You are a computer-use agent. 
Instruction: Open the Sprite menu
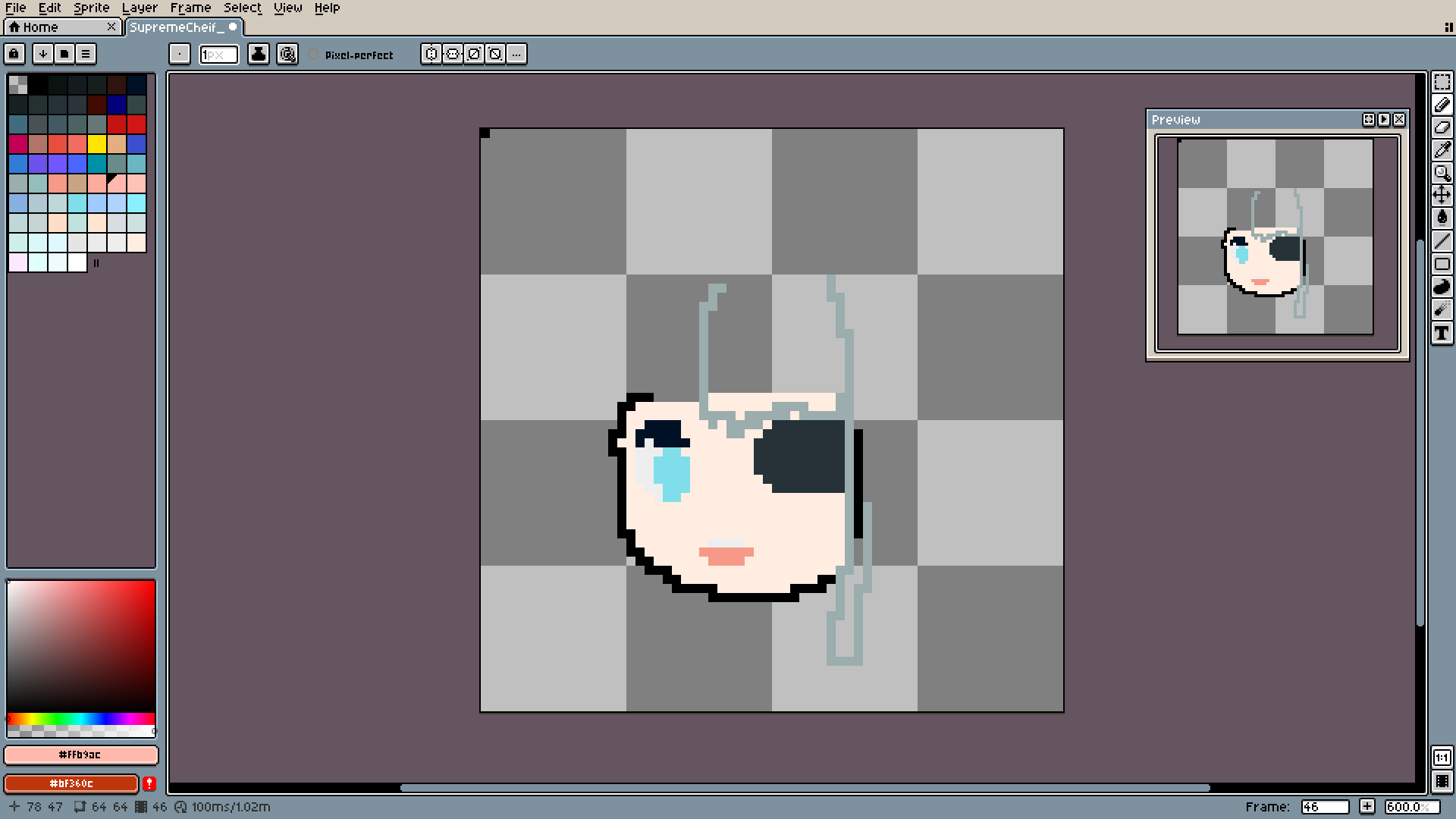91,8
